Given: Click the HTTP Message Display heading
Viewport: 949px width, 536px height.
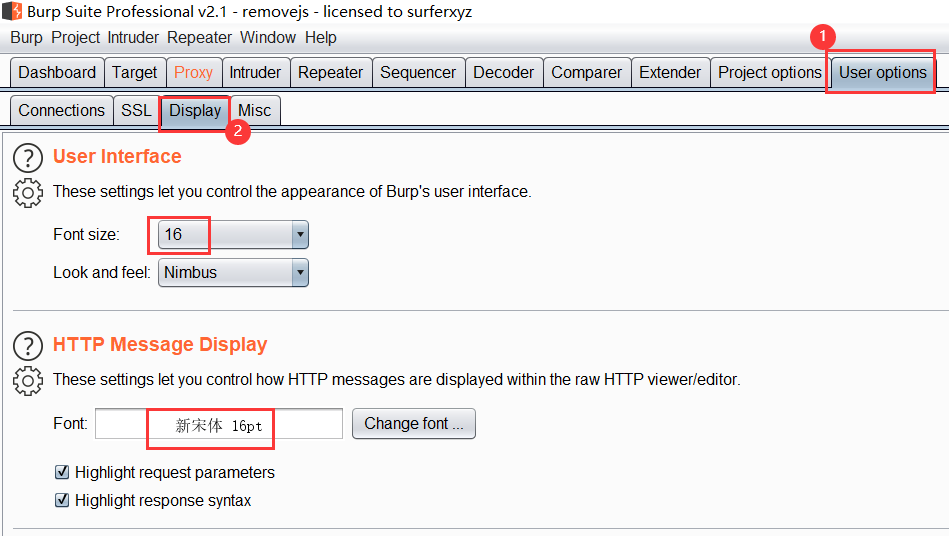Looking at the screenshot, I should [x=160, y=345].
